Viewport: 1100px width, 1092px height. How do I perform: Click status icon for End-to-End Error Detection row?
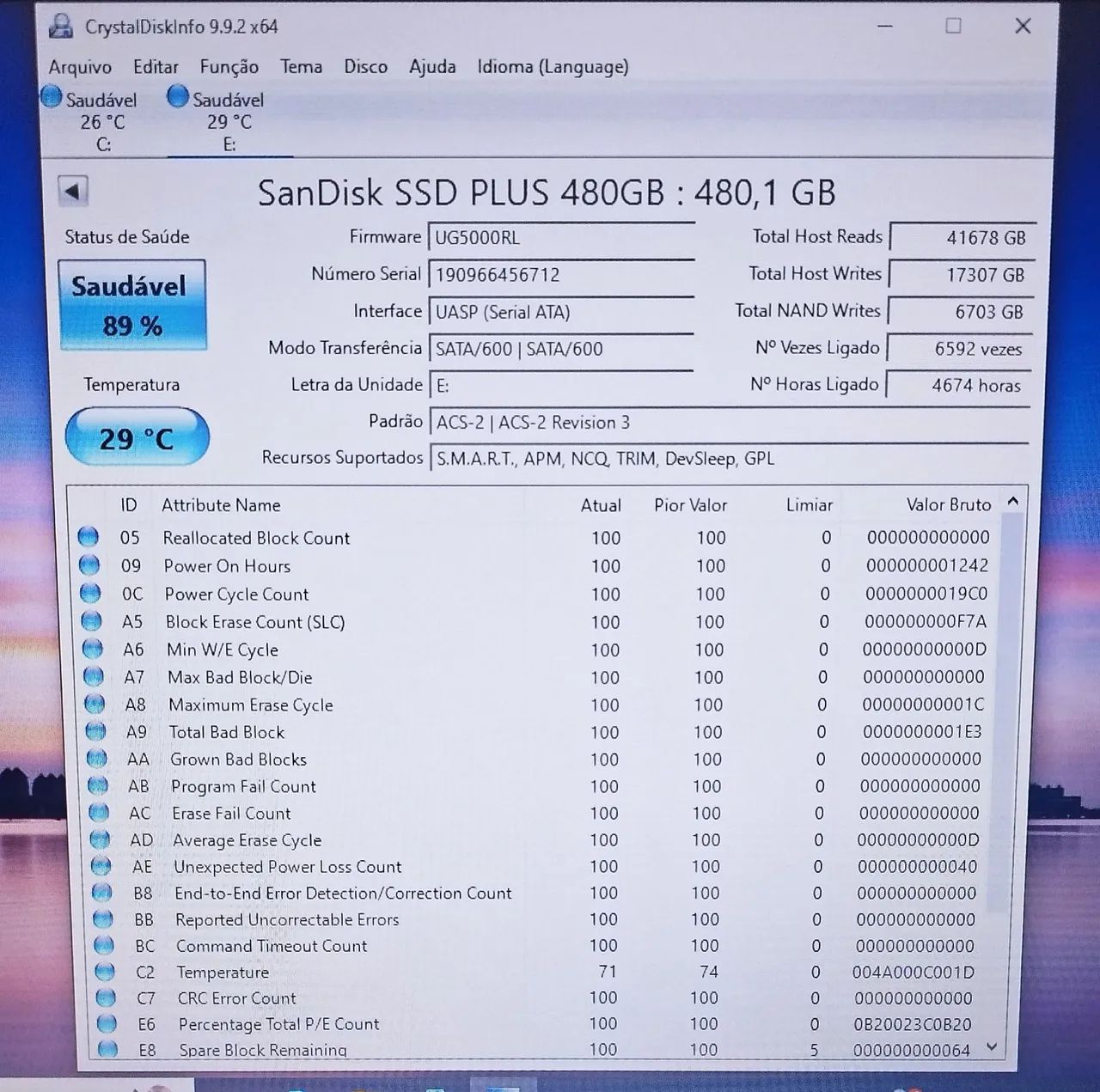coord(102,892)
